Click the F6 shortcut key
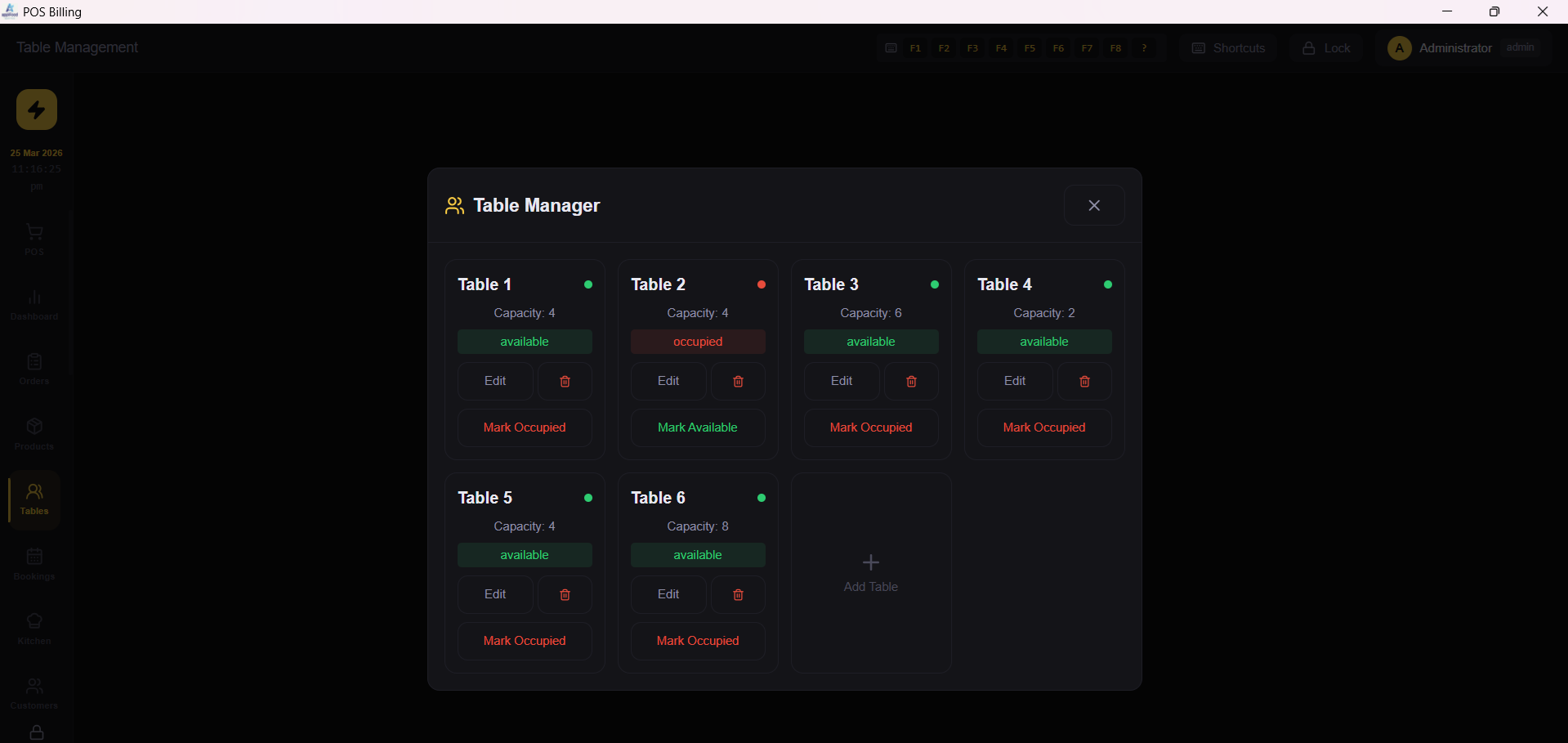1568x743 pixels. (x=1058, y=48)
